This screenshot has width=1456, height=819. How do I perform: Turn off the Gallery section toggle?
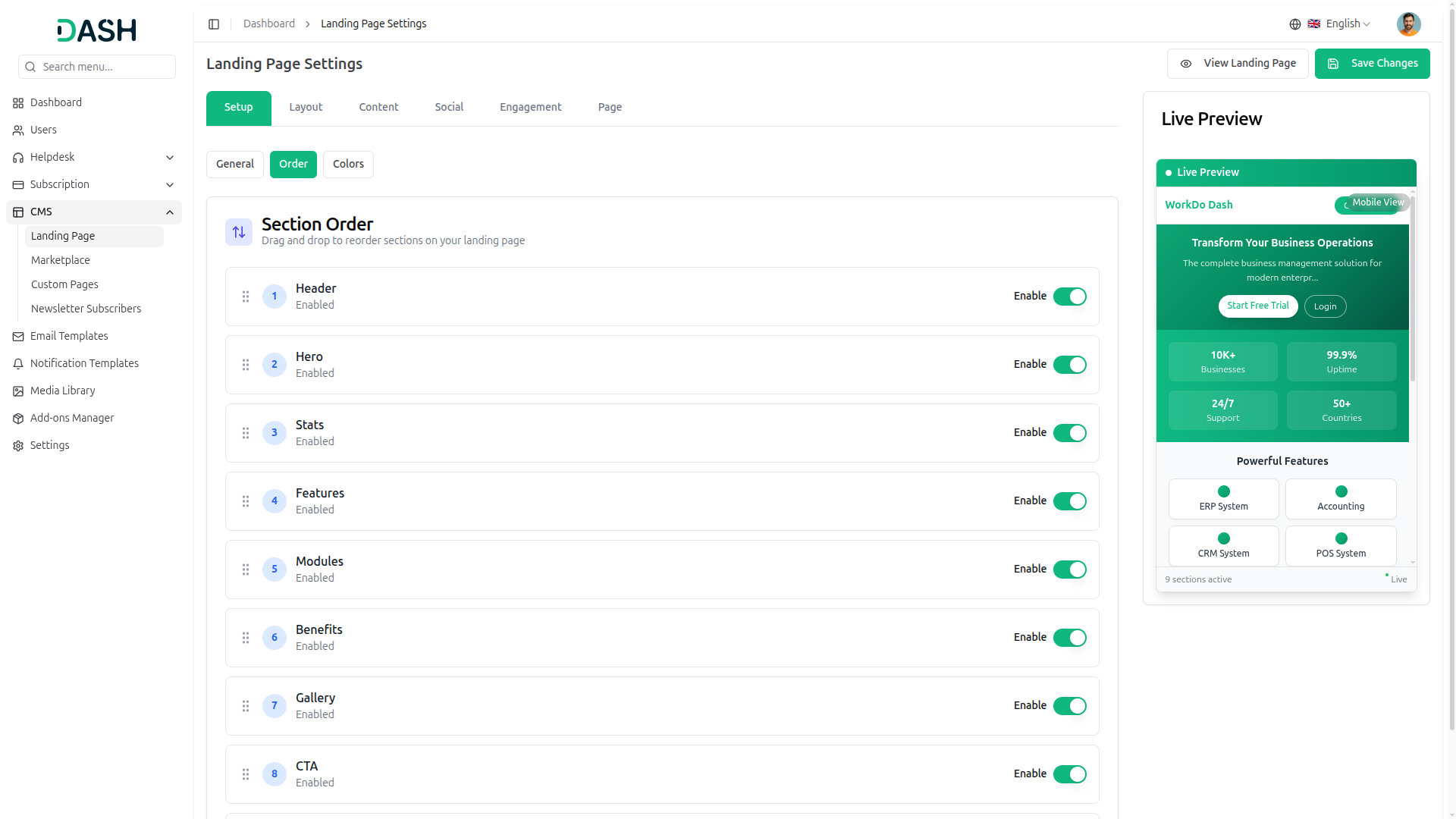click(x=1069, y=706)
